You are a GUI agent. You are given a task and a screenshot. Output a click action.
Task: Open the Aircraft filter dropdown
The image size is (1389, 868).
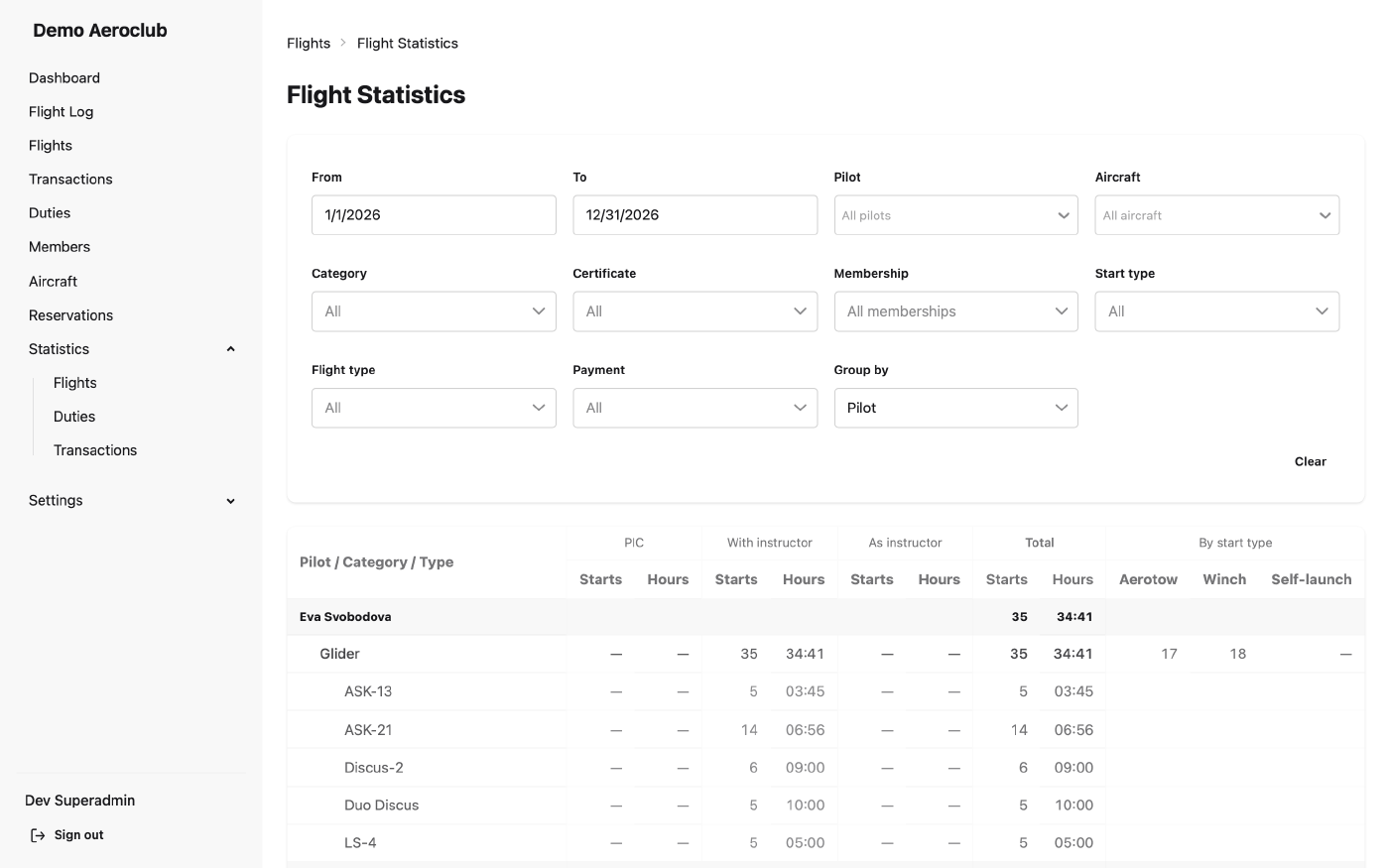click(x=1217, y=215)
